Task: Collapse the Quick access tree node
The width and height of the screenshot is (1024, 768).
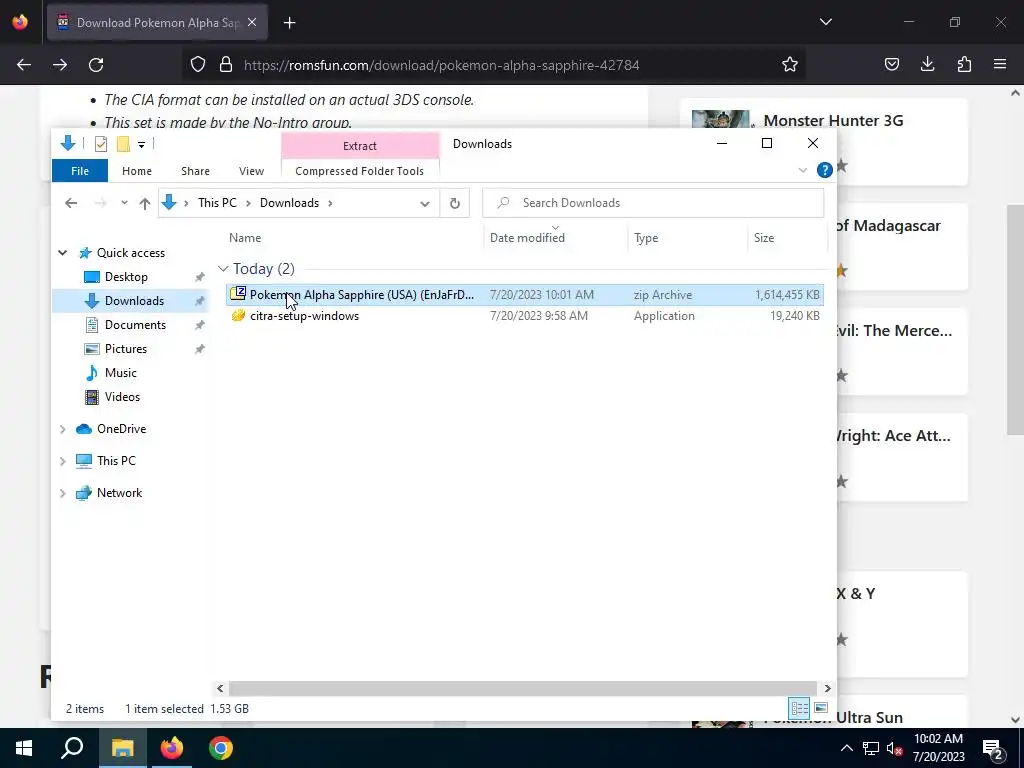Action: pyautogui.click(x=63, y=253)
